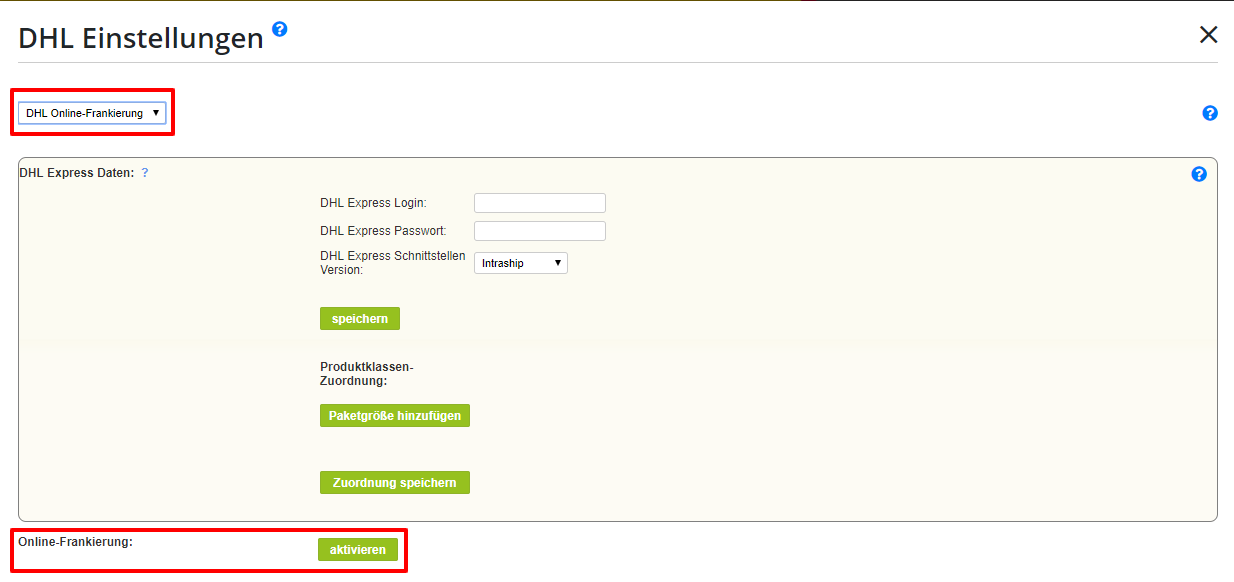Open the Intraship interface version dropdown
The image size is (1234, 582).
(520, 263)
